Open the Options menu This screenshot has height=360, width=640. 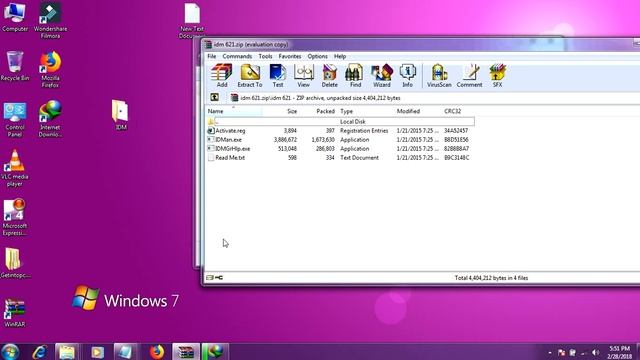tap(318, 56)
